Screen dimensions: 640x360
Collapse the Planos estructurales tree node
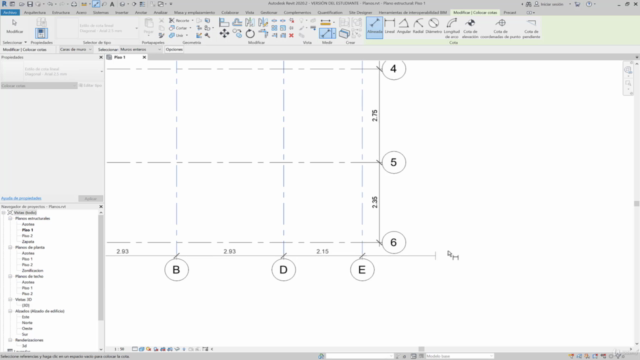[x=10, y=218]
